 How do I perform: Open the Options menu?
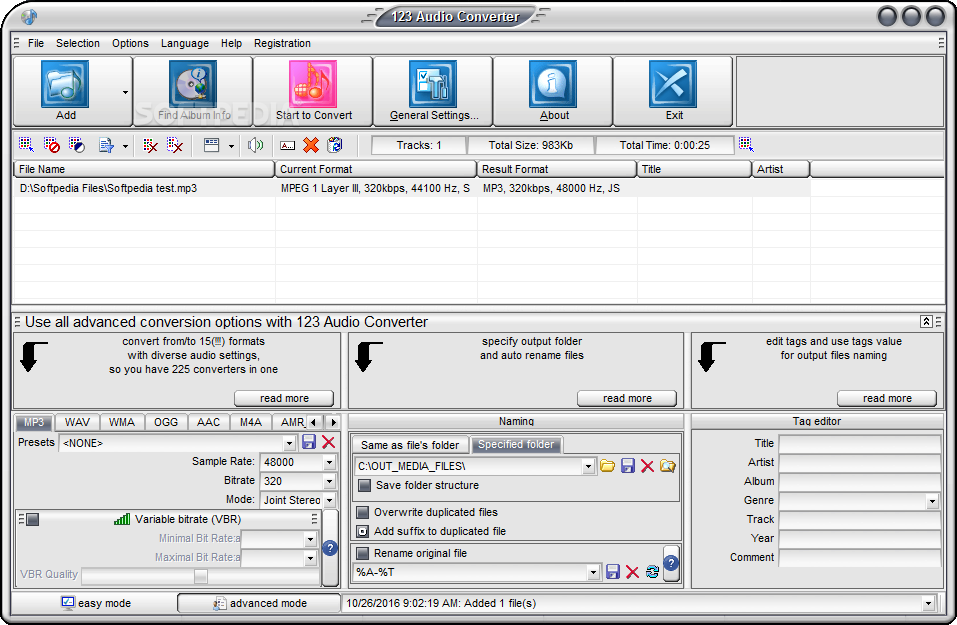click(130, 43)
